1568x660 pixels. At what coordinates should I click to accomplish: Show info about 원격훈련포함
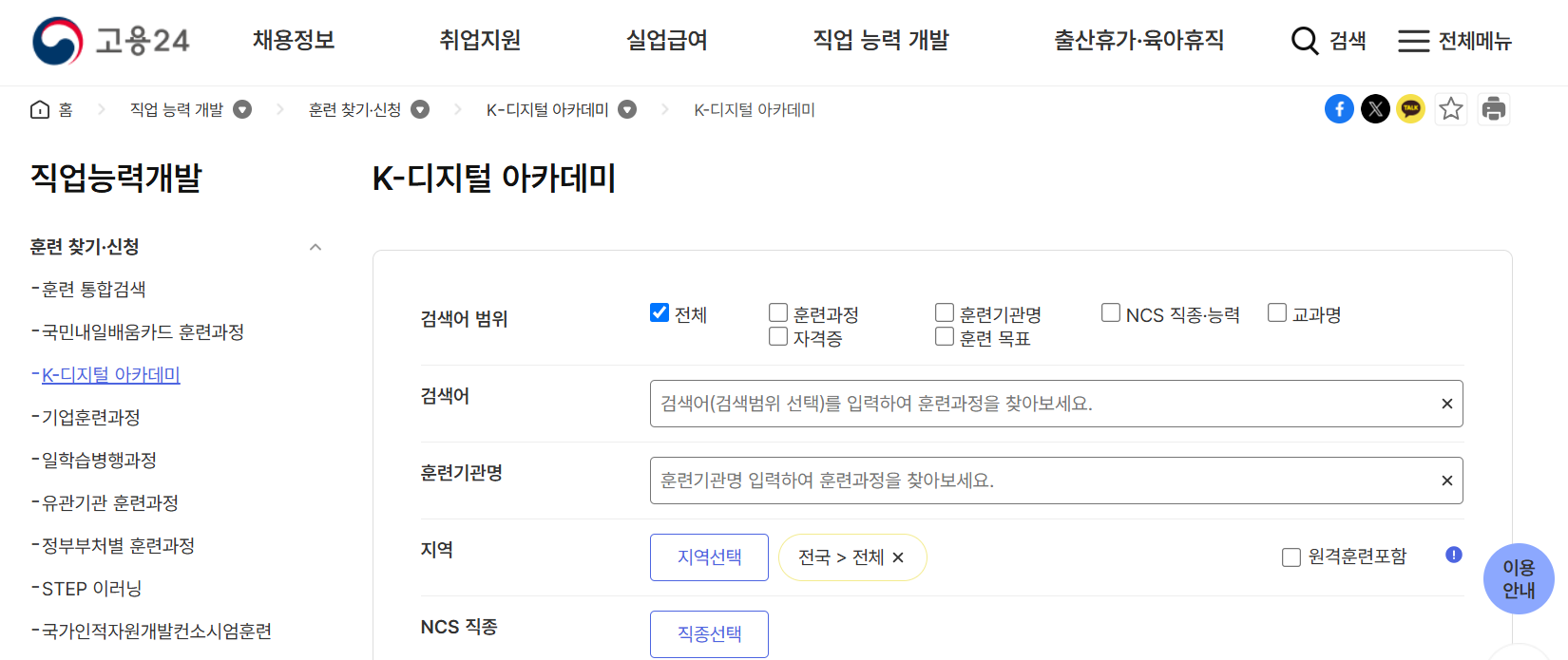(x=1454, y=555)
